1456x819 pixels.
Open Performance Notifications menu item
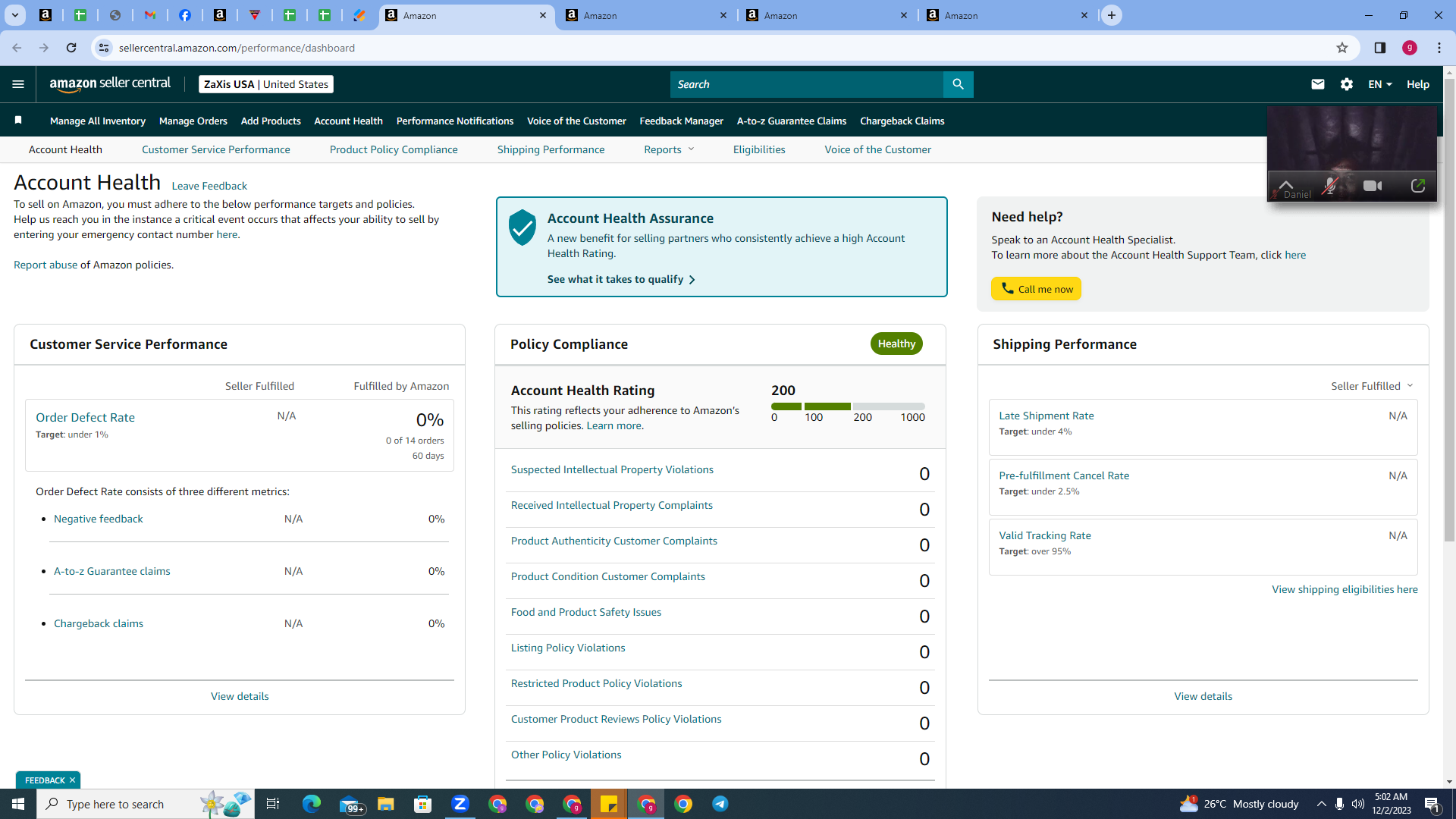pos(455,121)
